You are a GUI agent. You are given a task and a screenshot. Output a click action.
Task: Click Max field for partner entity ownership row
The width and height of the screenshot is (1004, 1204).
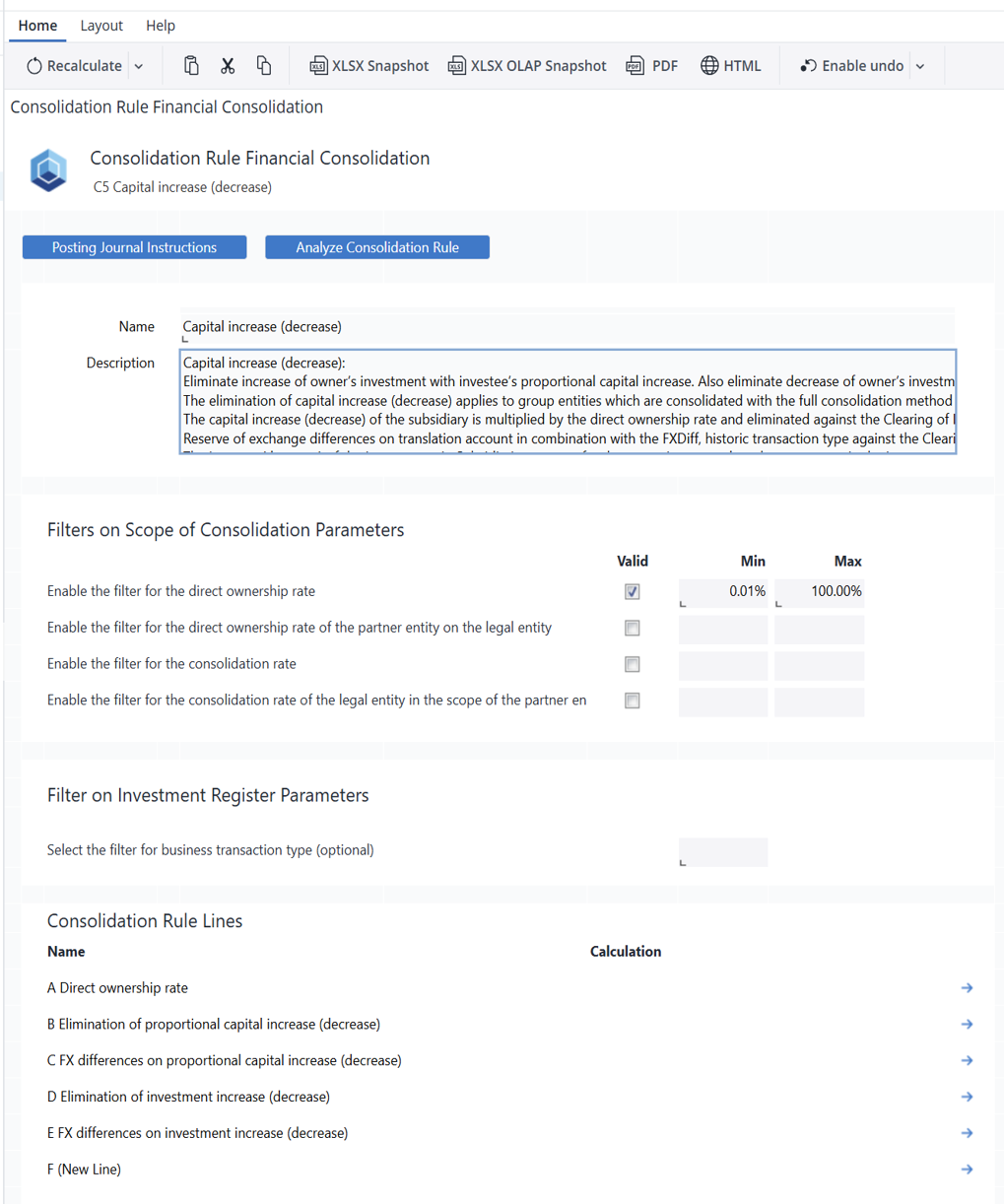pyautogui.click(x=819, y=629)
